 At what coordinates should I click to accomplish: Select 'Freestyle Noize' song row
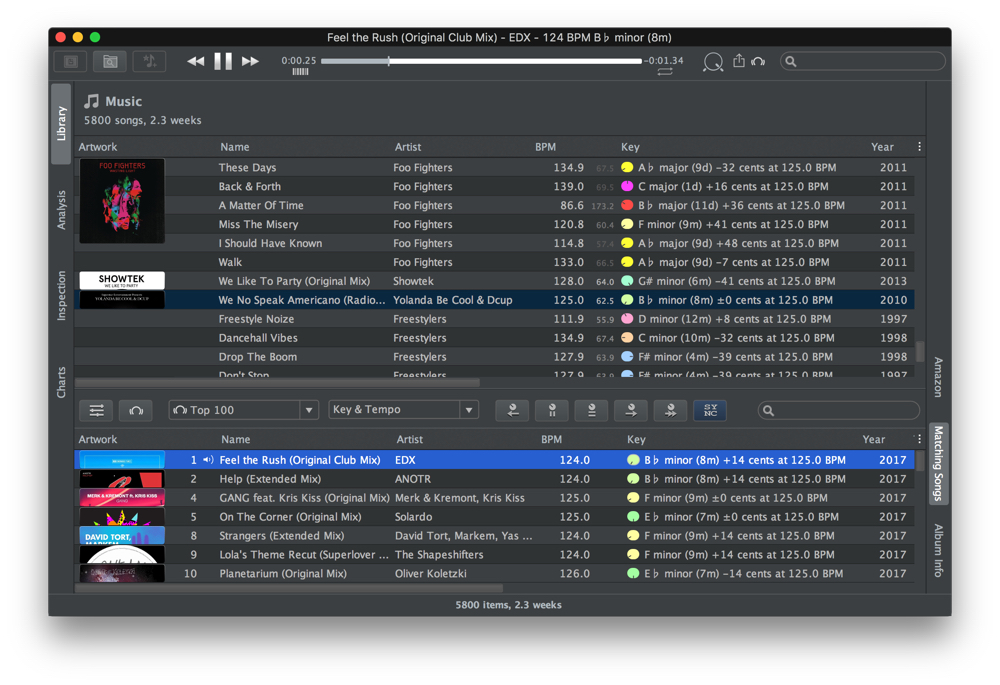pos(494,319)
